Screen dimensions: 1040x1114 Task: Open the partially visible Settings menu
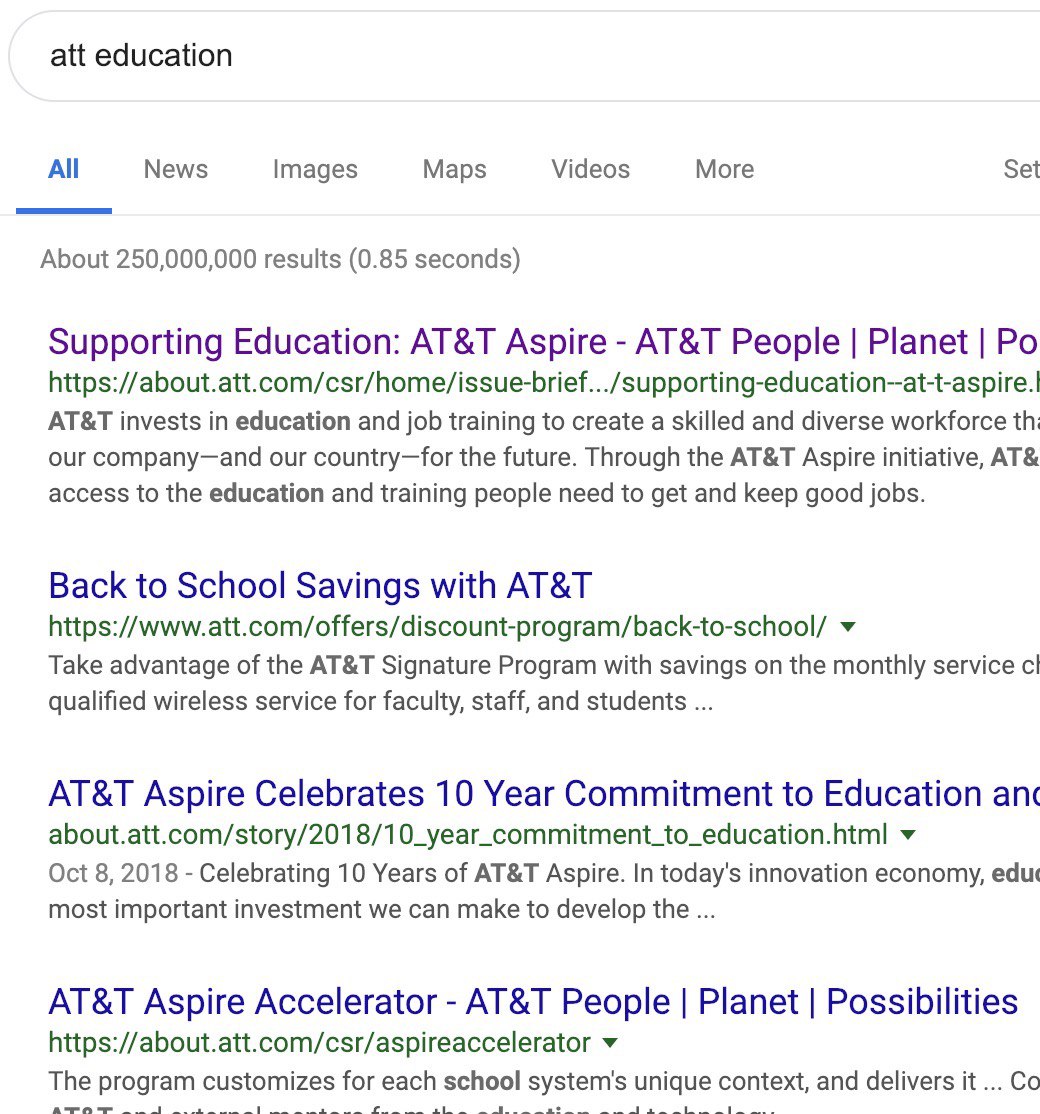point(1020,169)
